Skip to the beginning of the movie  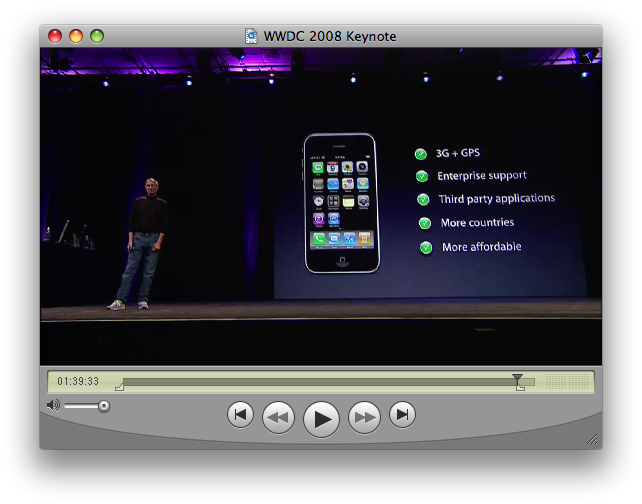(240, 415)
